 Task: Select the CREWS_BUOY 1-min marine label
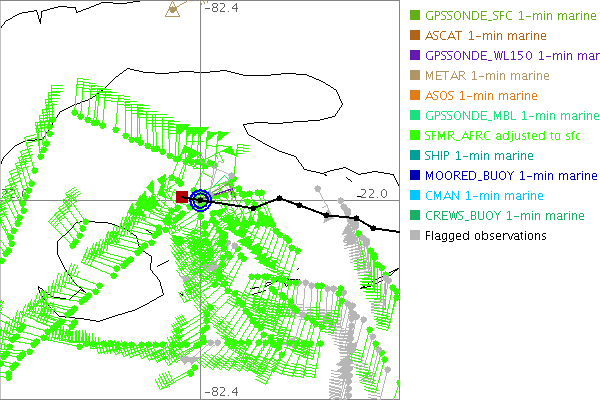tap(504, 216)
